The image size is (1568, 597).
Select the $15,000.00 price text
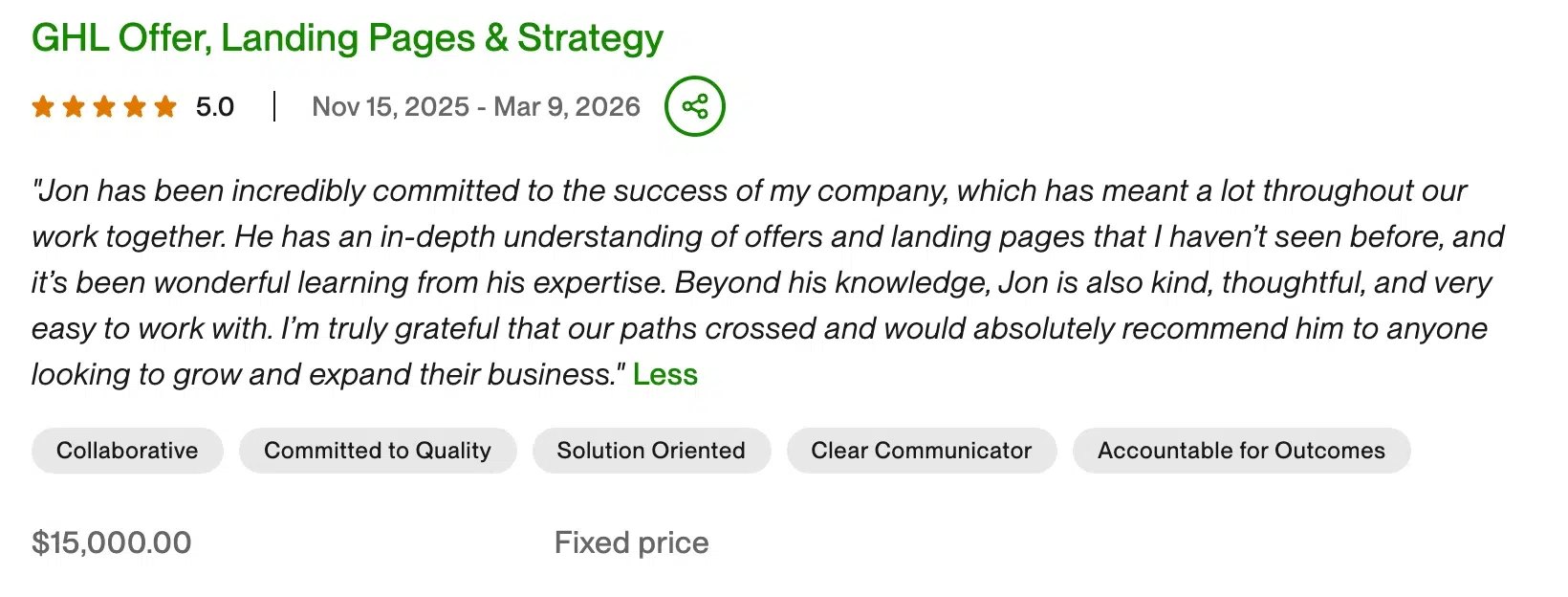[x=111, y=542]
